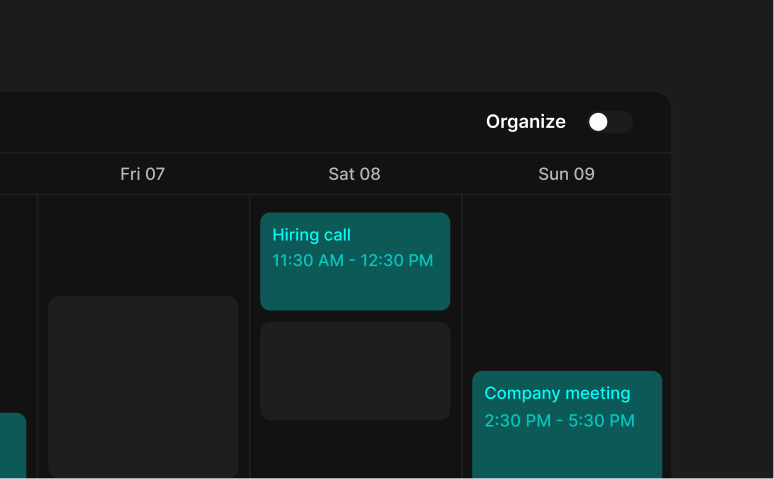Viewport: 774px width, 479px height.
Task: Select the Sat 08 day header
Action: (x=354, y=174)
